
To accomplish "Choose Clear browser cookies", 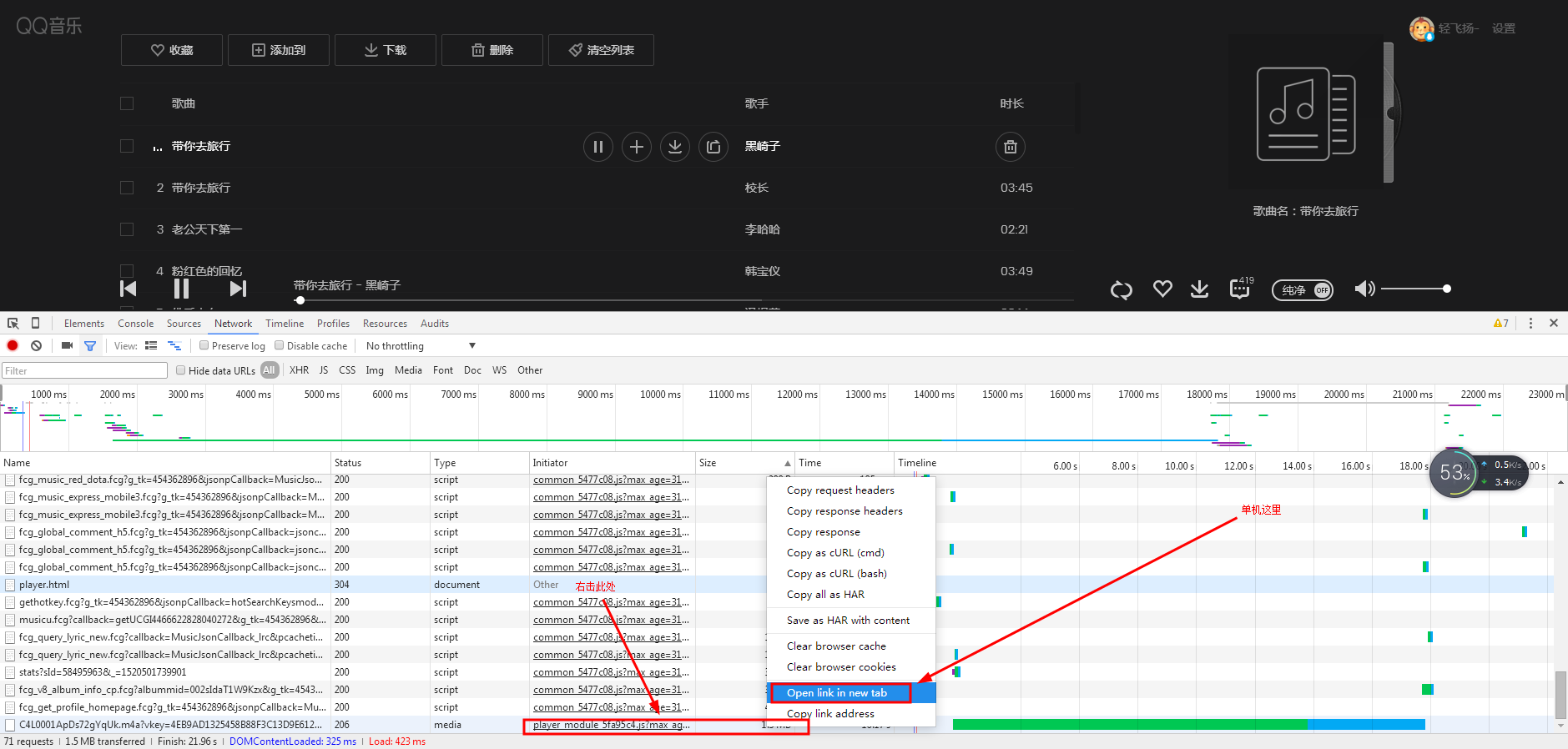I will point(851,667).
